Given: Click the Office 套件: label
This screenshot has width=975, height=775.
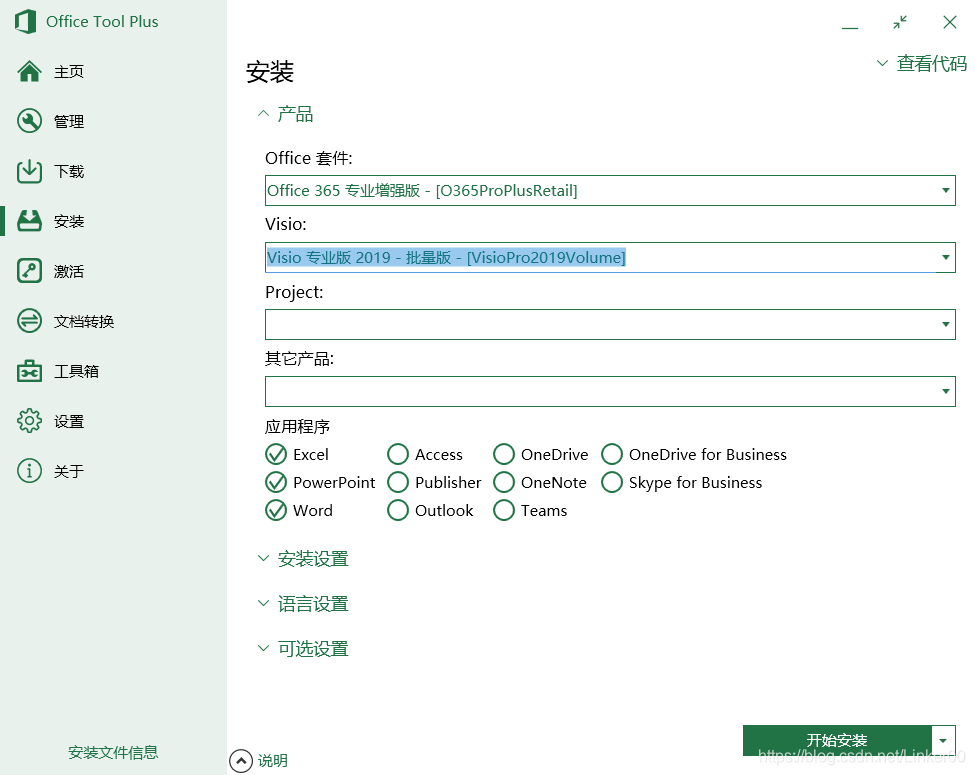Looking at the screenshot, I should coord(308,158).
